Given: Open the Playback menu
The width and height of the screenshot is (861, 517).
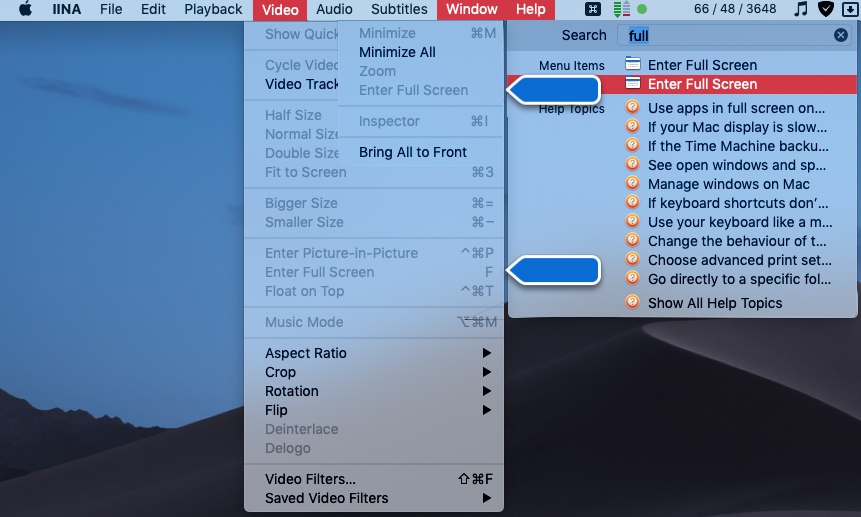Looking at the screenshot, I should (213, 9).
